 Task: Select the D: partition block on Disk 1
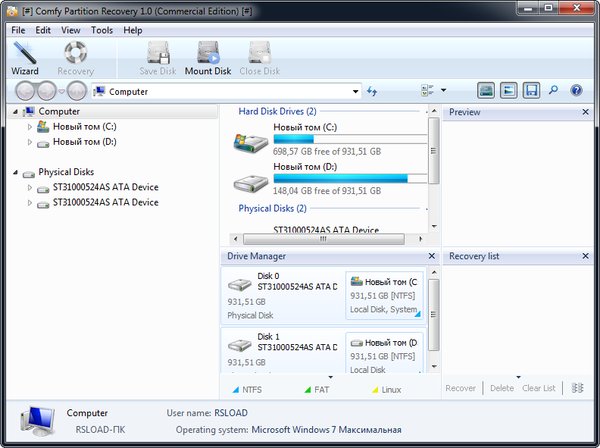[x=385, y=353]
